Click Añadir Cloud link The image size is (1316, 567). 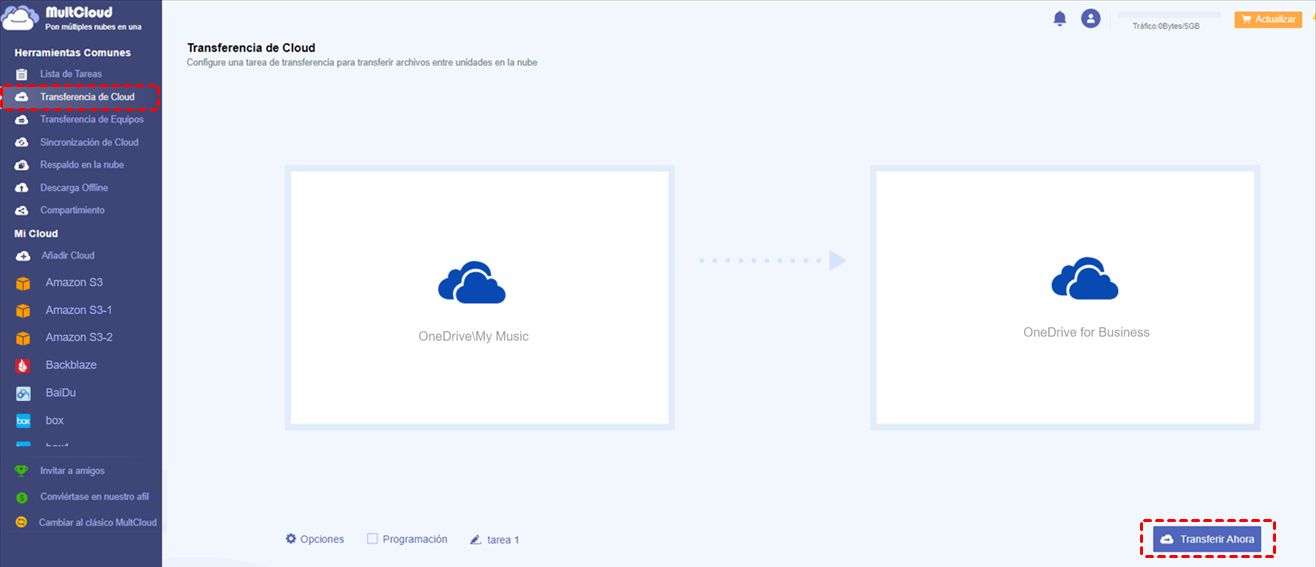click(x=67, y=256)
